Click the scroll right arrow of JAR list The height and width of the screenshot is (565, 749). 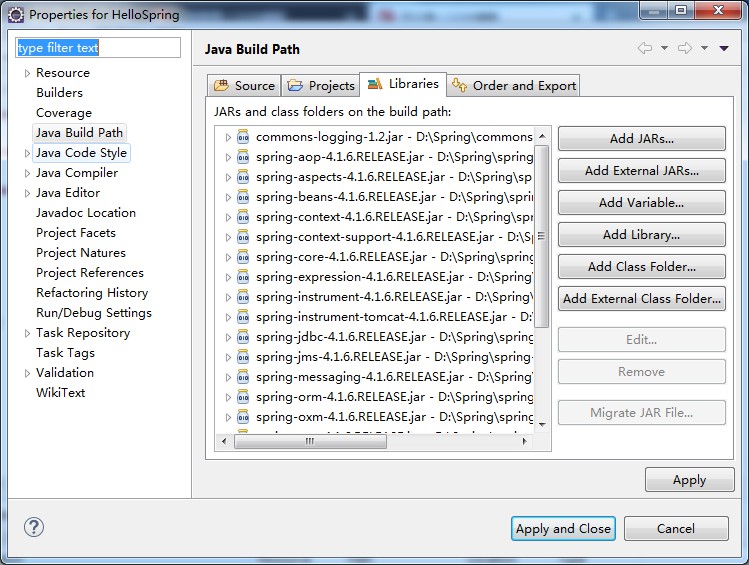tap(524, 441)
